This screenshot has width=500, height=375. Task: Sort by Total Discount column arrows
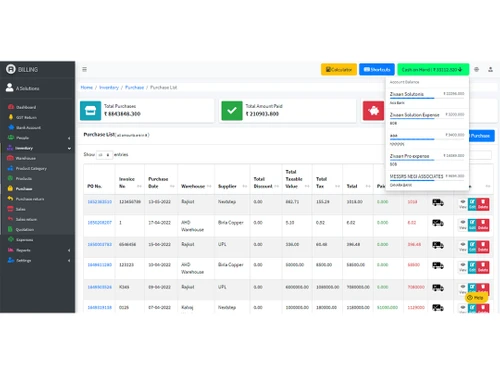tap(276, 186)
